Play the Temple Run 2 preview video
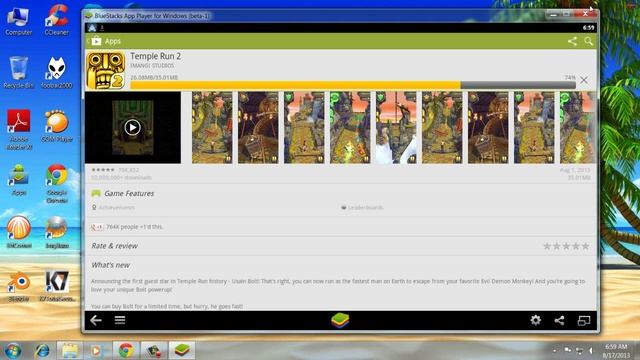 coord(132,128)
